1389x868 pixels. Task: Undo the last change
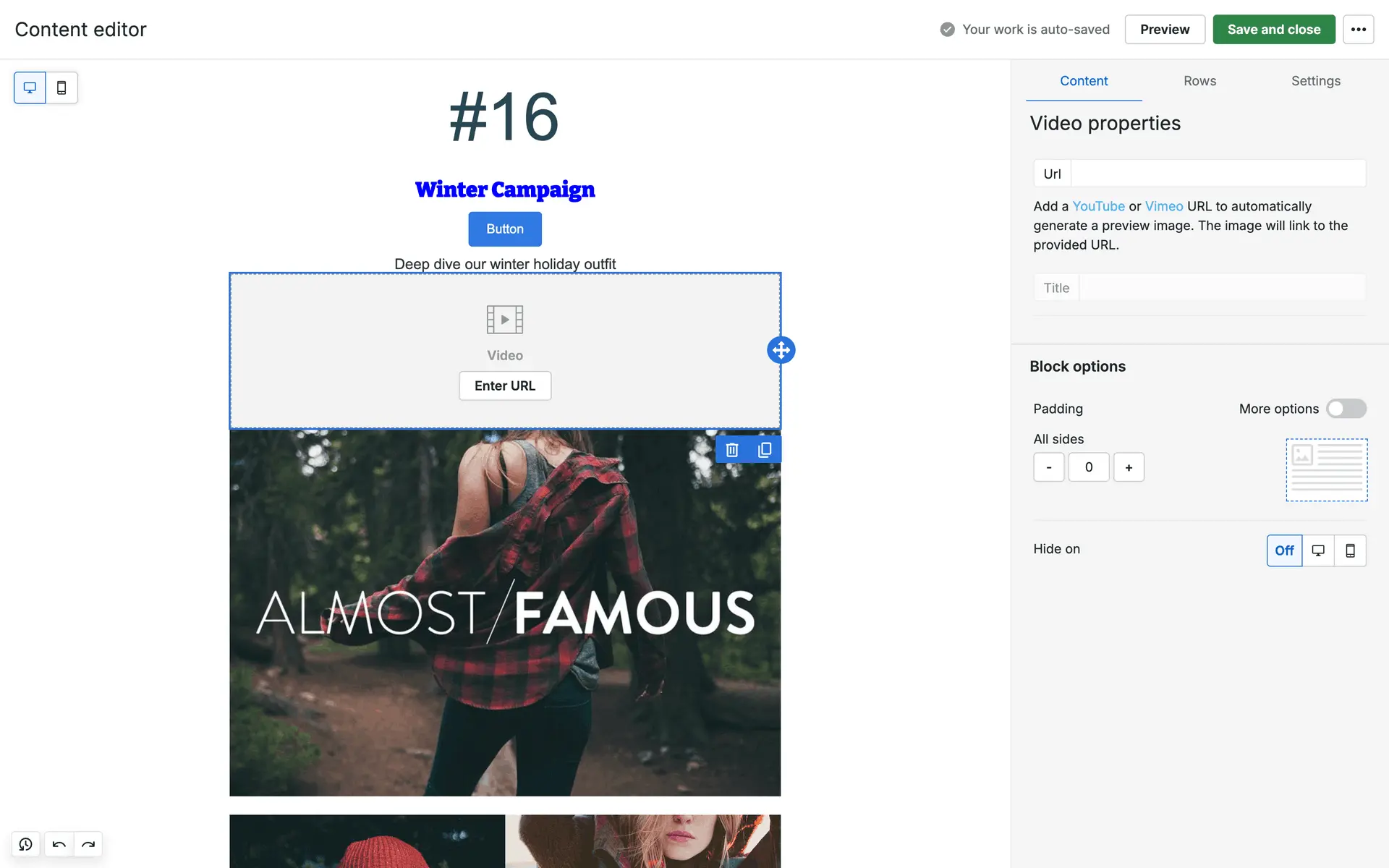click(x=59, y=844)
